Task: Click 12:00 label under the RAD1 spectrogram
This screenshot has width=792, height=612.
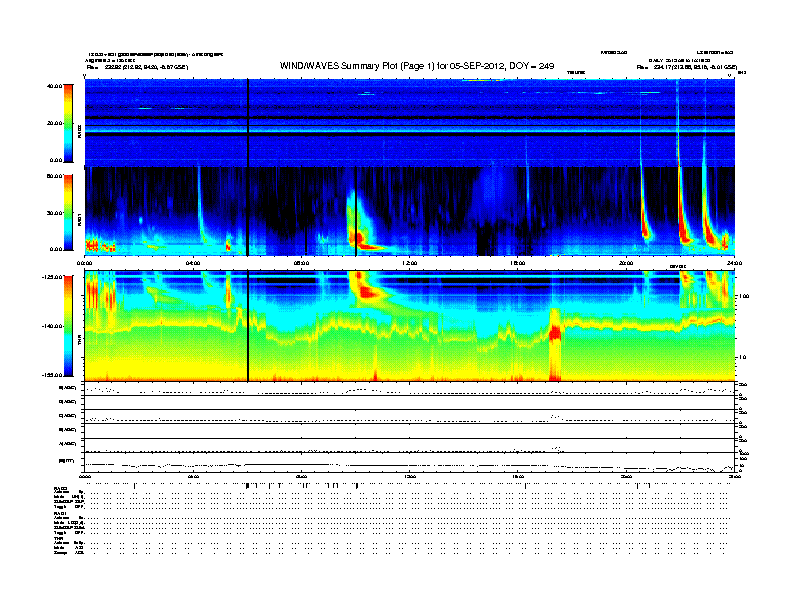Action: tap(410, 263)
